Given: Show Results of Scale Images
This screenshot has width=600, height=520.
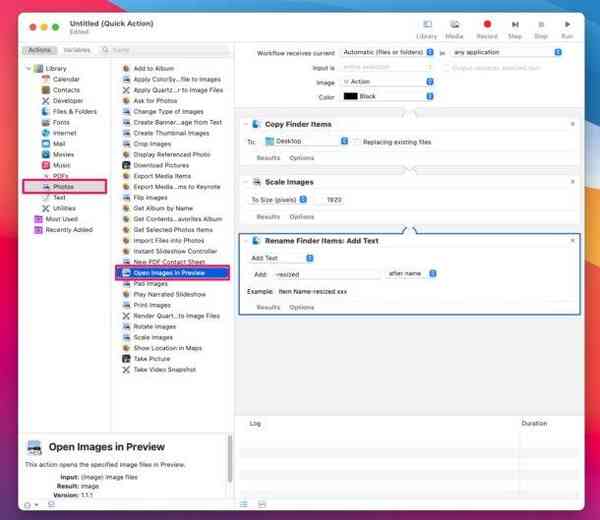Looking at the screenshot, I should pos(268,217).
